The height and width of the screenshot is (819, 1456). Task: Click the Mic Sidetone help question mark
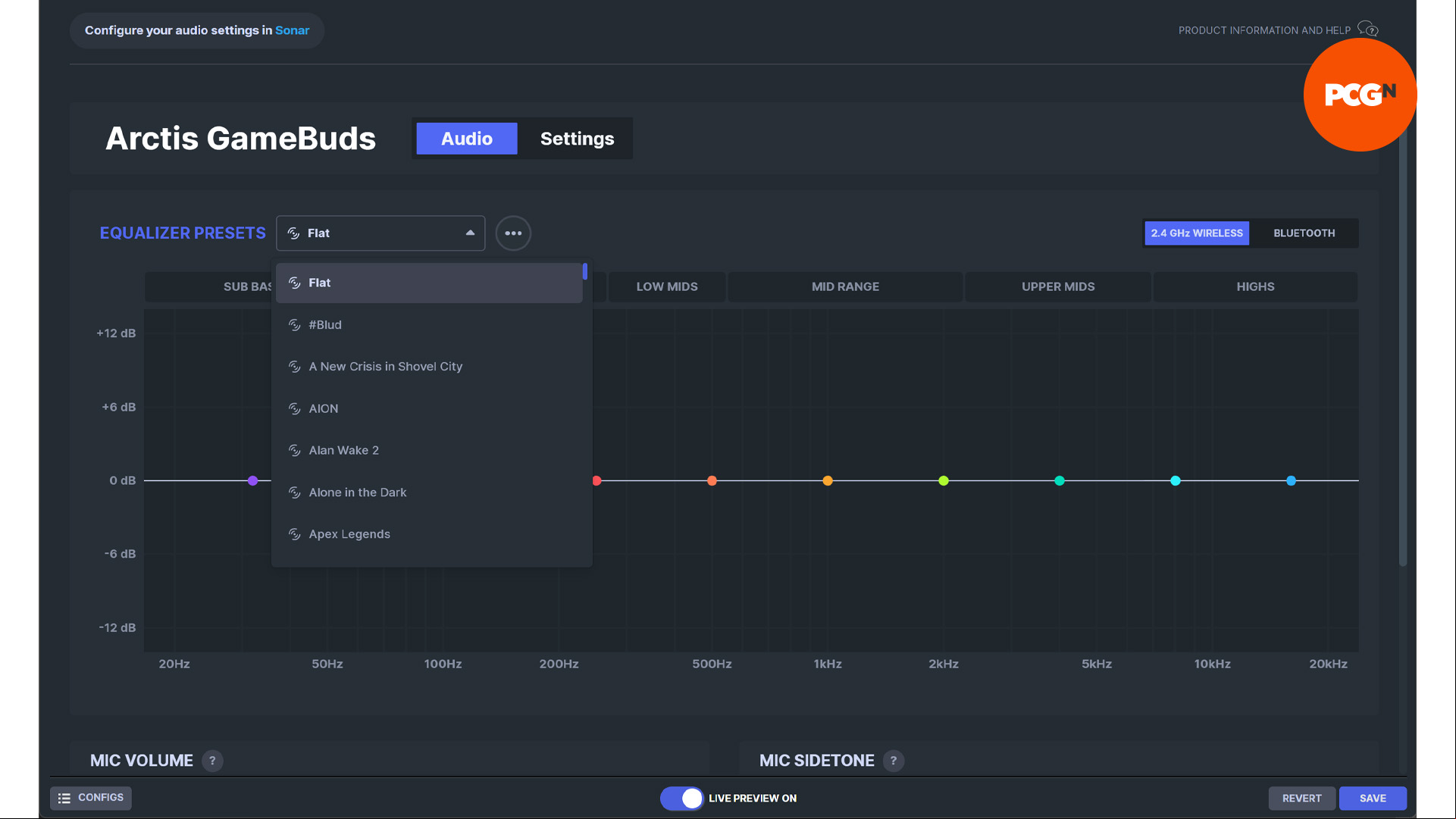point(894,761)
